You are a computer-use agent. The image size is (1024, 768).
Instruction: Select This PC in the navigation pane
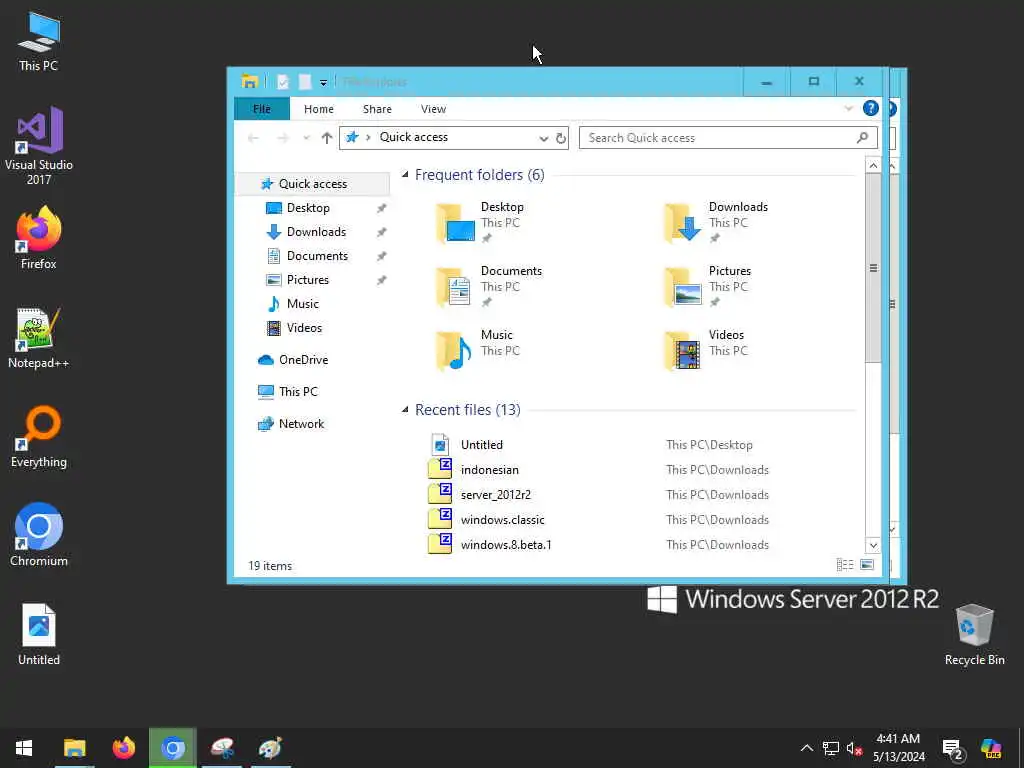[x=298, y=392]
